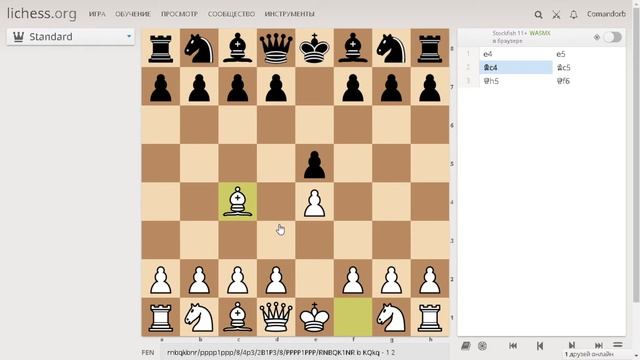Select move e4 in move list
Image resolution: width=640 pixels, height=360 pixels.
(516, 54)
